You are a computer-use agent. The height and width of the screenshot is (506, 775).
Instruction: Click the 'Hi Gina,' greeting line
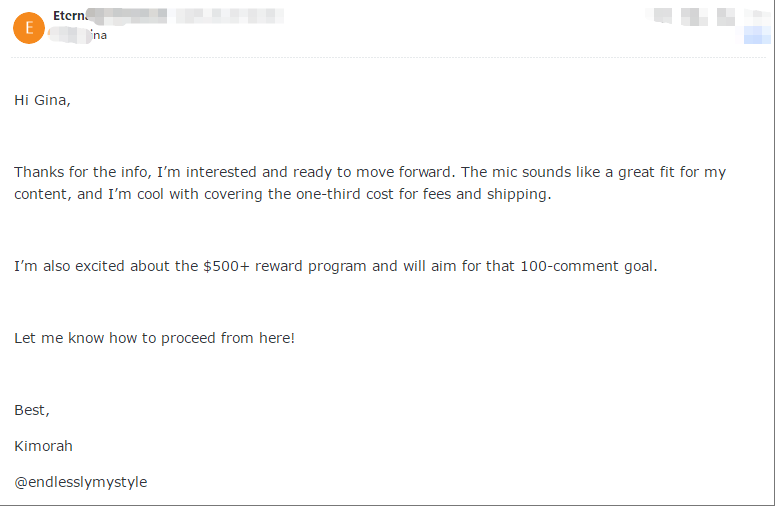(43, 100)
